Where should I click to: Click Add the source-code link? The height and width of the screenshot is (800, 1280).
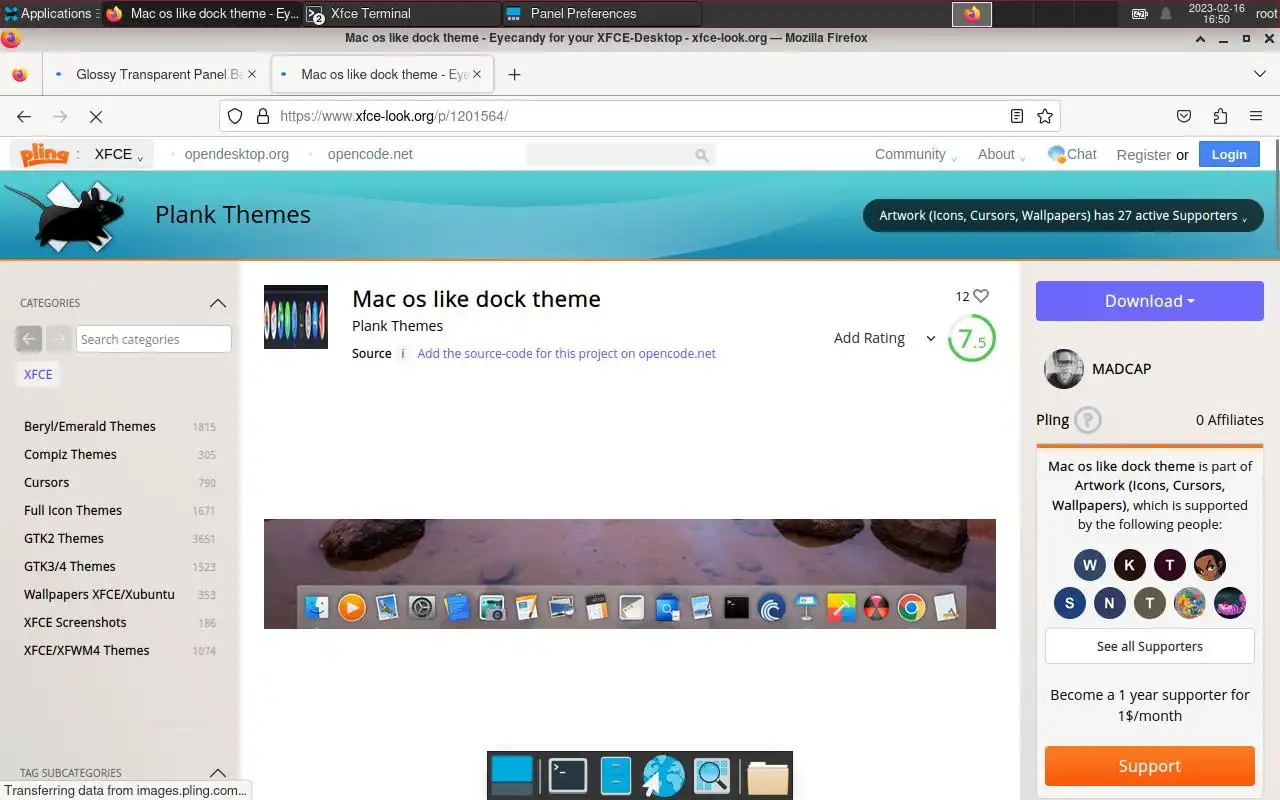tap(566, 353)
